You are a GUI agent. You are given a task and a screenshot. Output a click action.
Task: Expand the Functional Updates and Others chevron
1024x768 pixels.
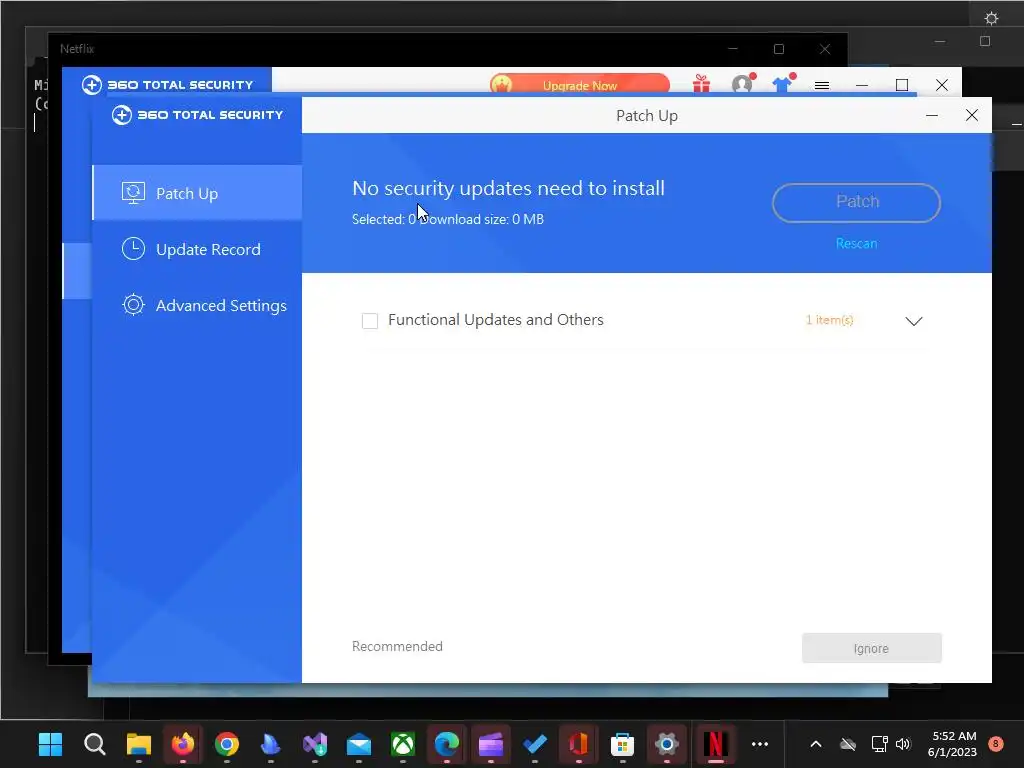(x=914, y=321)
